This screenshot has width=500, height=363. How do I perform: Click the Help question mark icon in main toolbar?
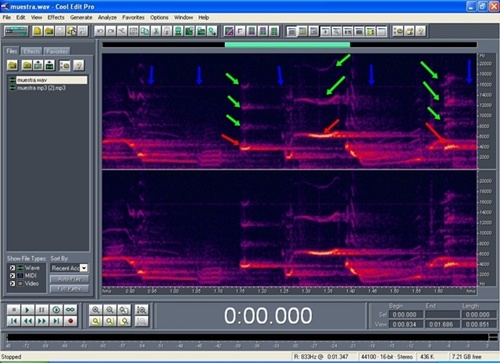421,31
